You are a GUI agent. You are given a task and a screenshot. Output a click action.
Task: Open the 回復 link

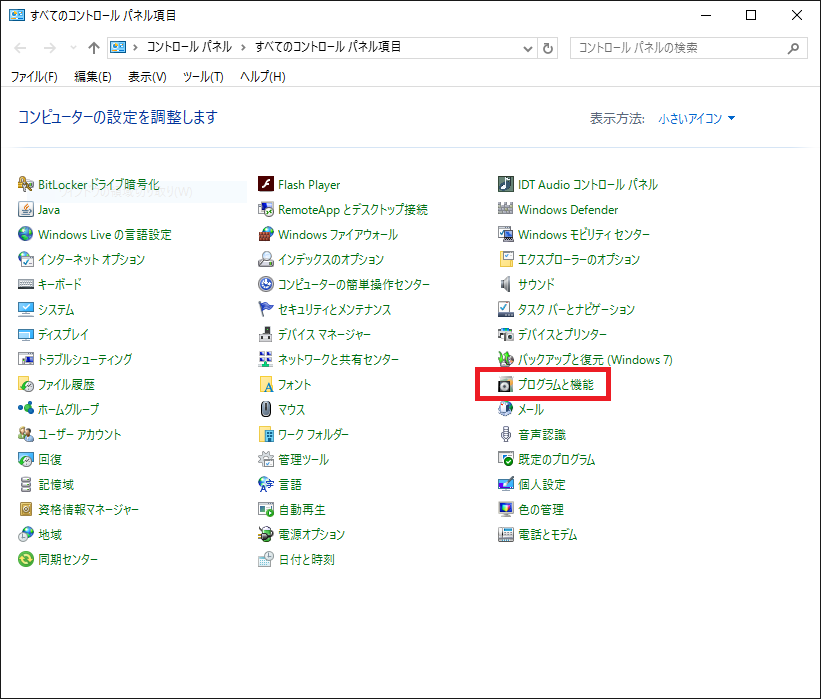50,460
